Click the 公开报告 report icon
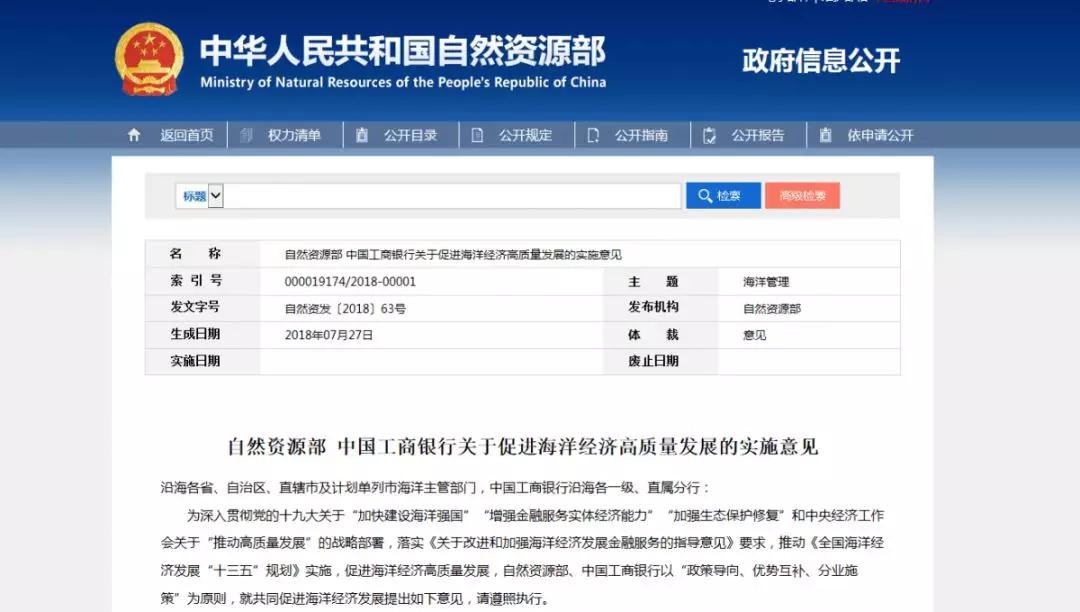 [710, 135]
